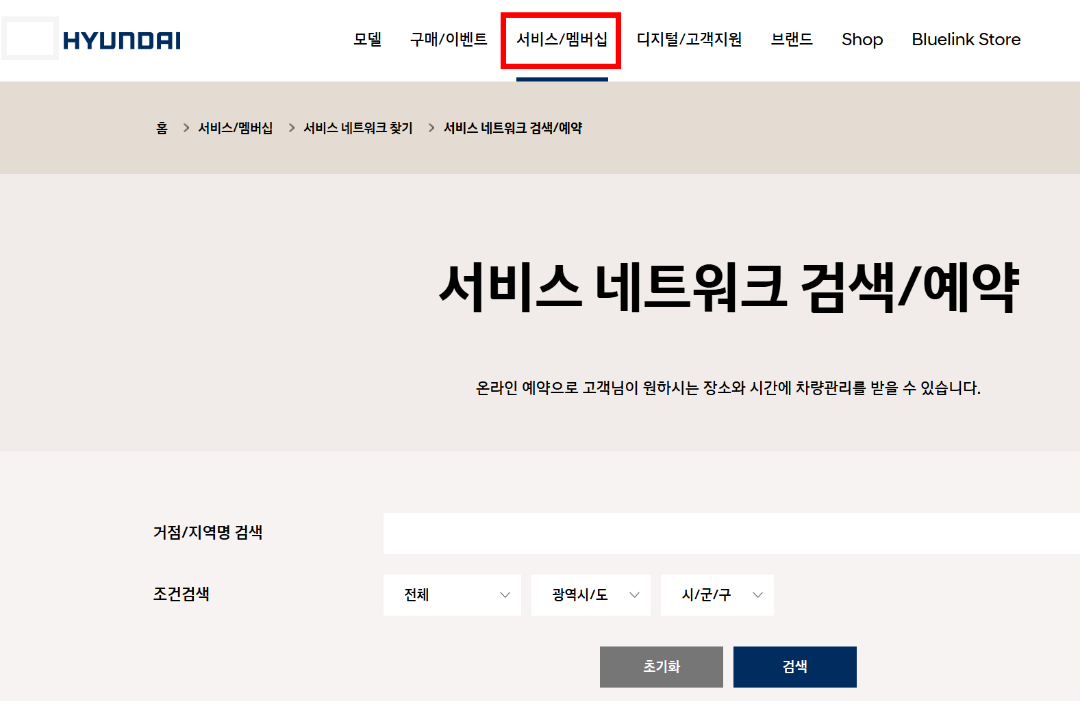Click the HYUNDAI logo
Viewport: 1080px width, 701px height.
(122, 40)
